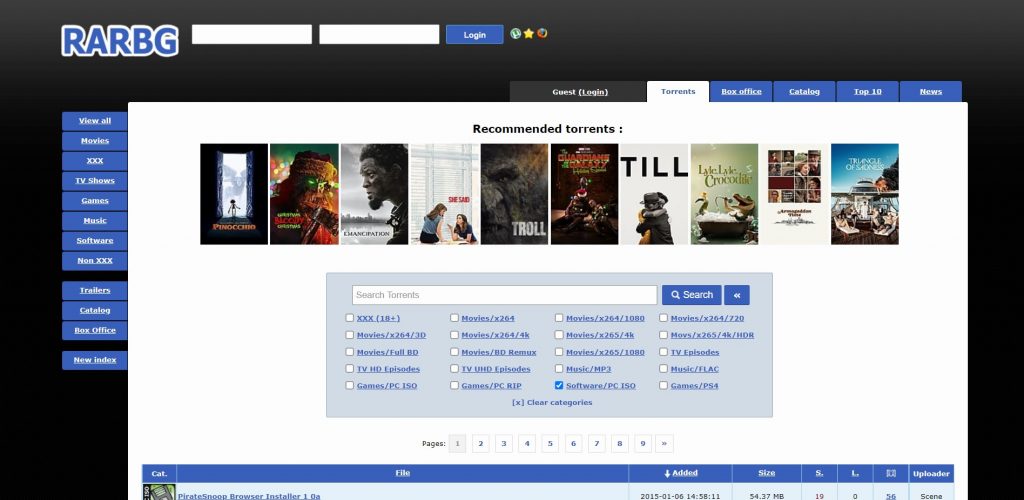The height and width of the screenshot is (500, 1024).
Task: Click the TILL poster thumbnail
Action: point(654,194)
